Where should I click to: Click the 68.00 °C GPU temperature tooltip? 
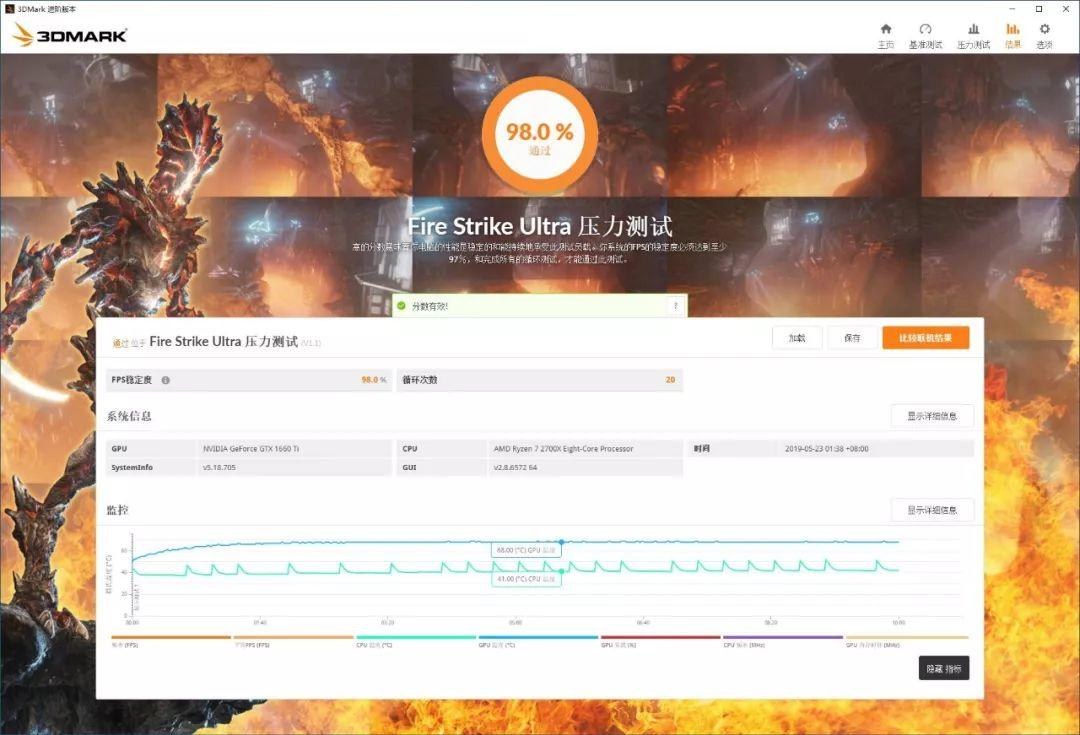coord(526,550)
